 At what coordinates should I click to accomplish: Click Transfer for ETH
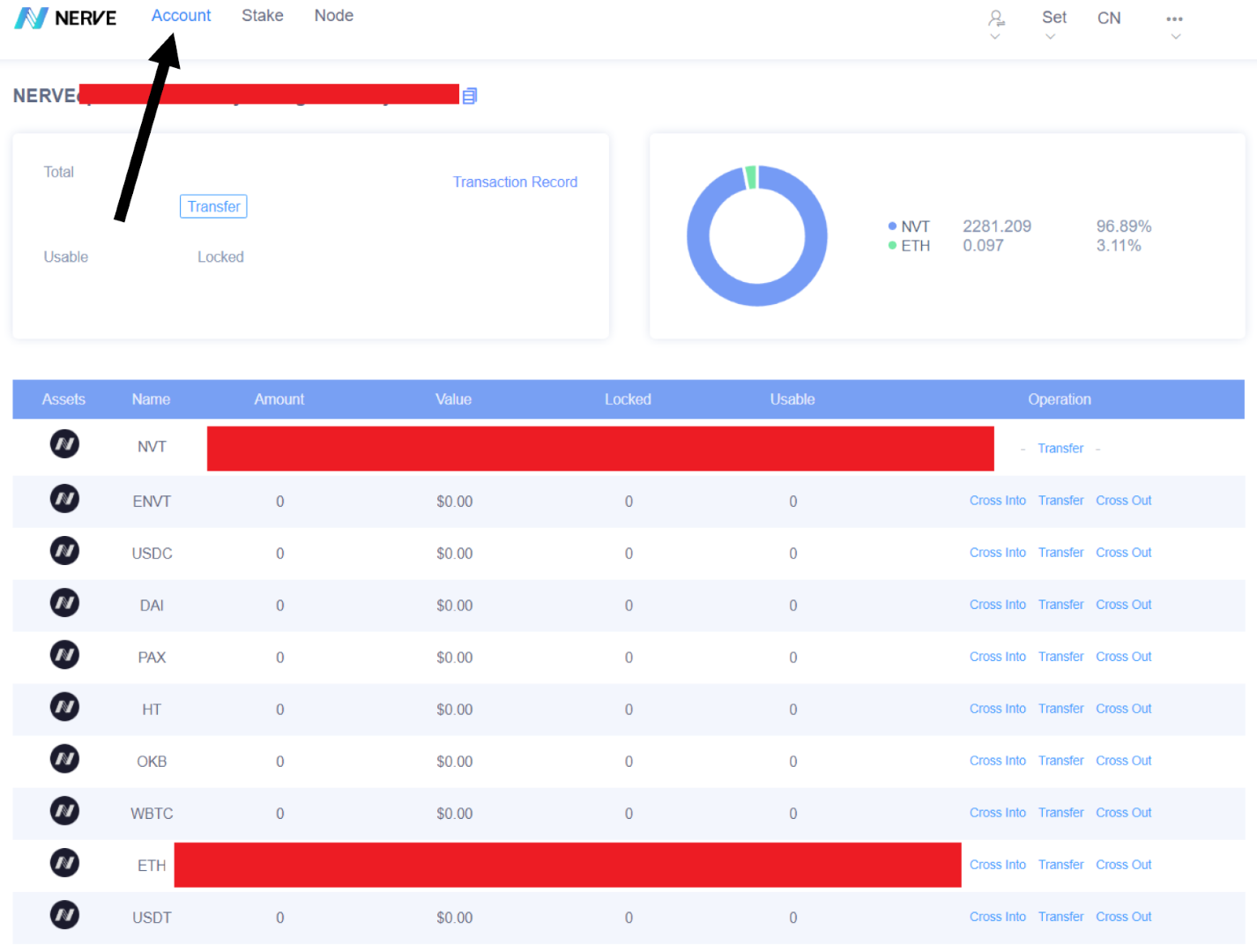(x=1060, y=865)
